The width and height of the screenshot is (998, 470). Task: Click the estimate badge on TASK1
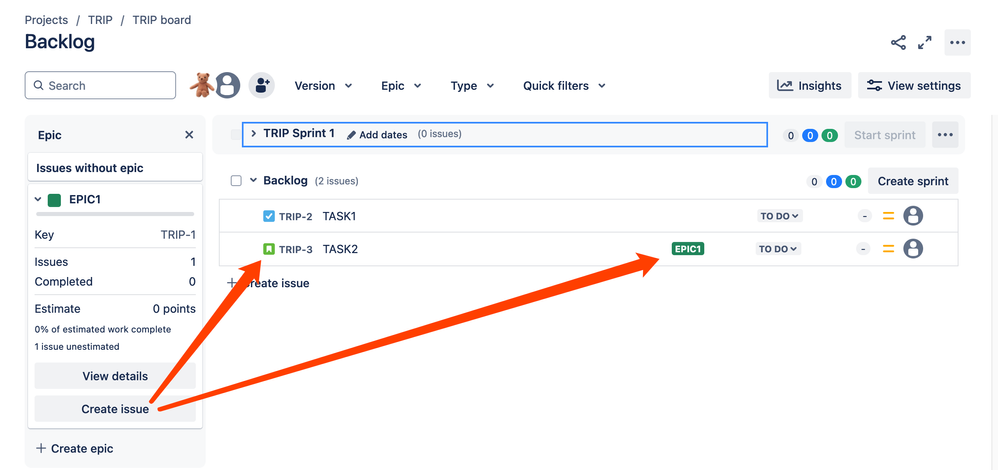coord(864,216)
